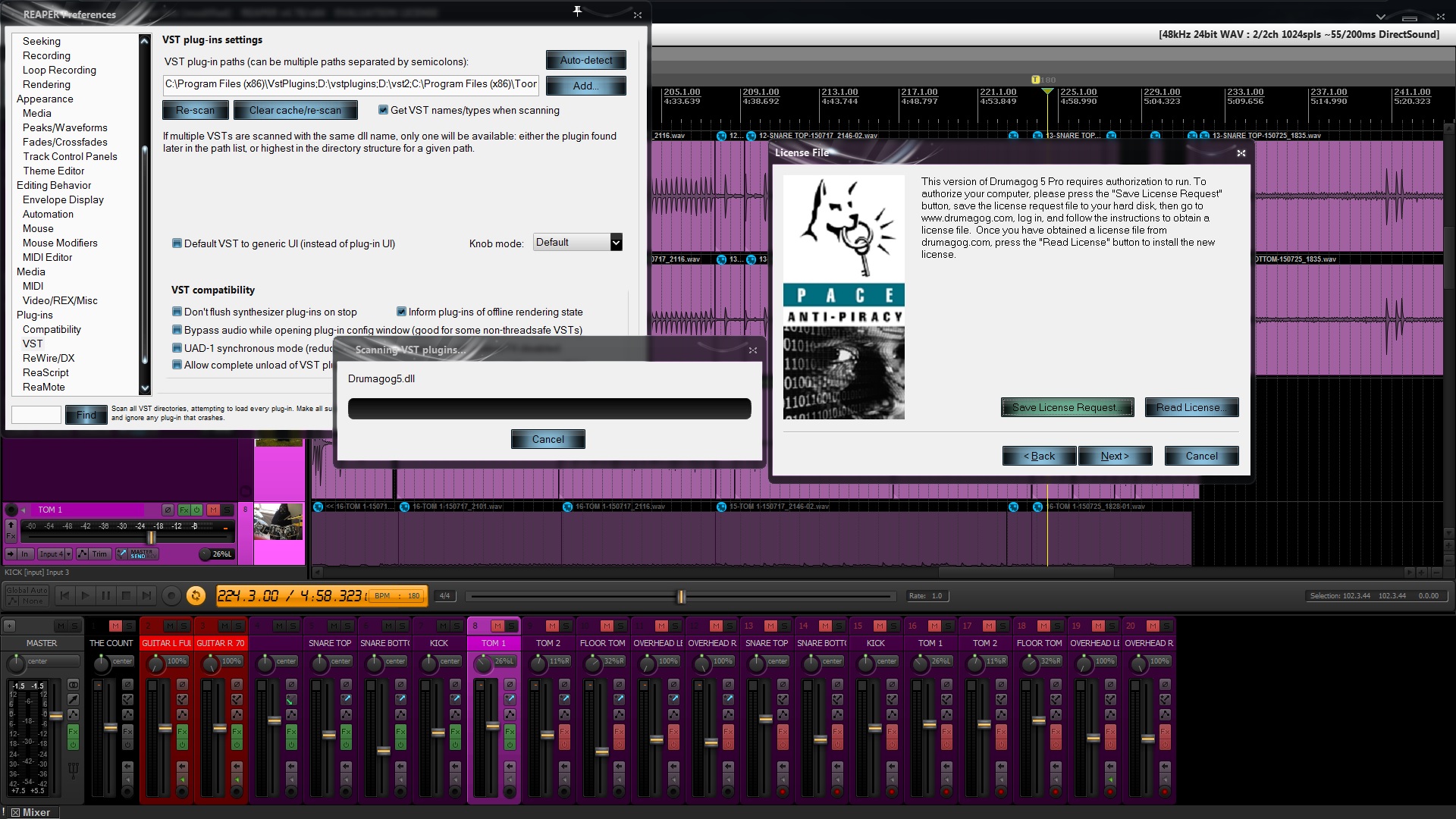Image resolution: width=1456 pixels, height=819 pixels.
Task: Click the Mixer tab at the bottom
Action: click(x=30, y=812)
